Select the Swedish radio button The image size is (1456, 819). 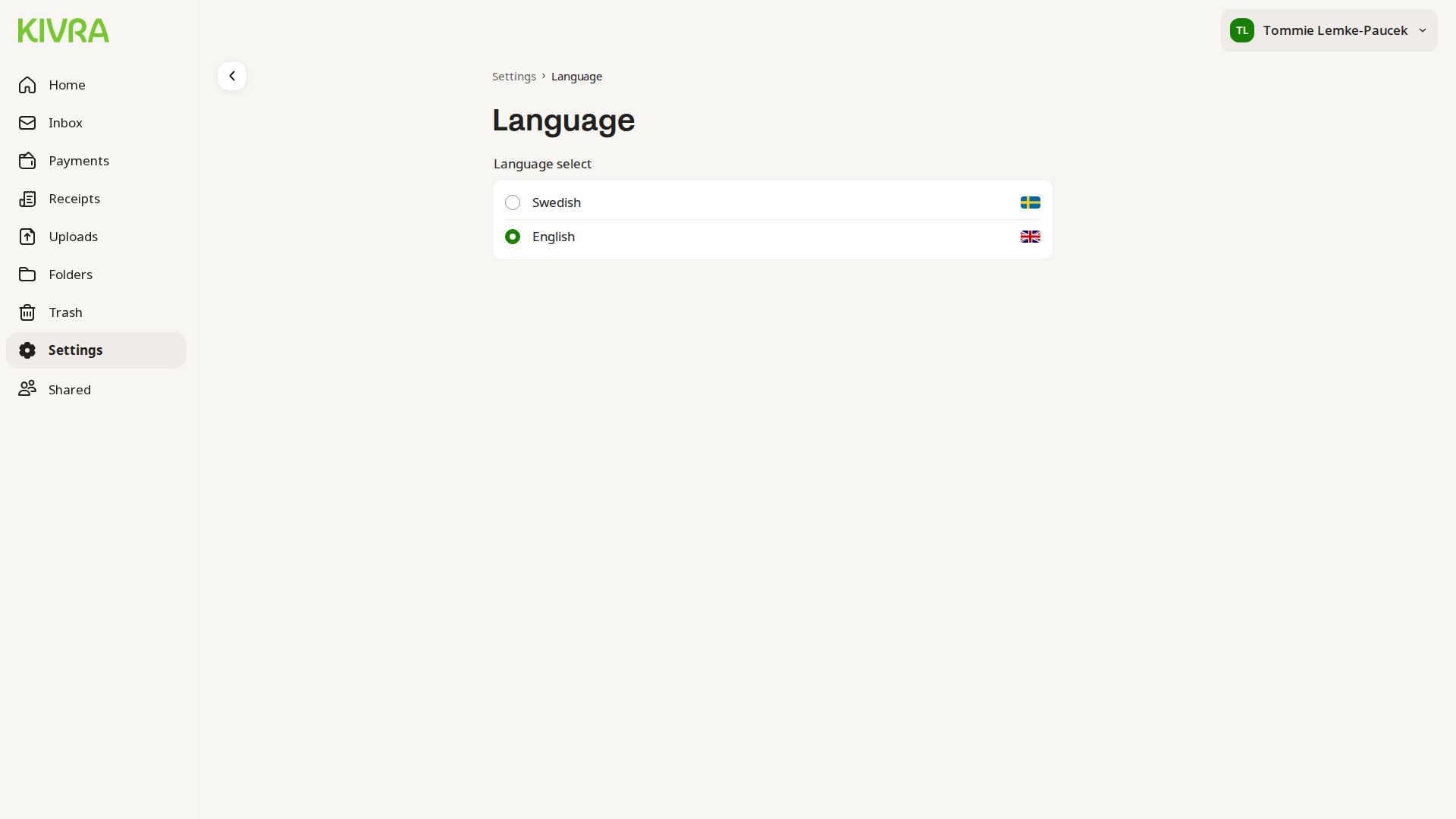pyautogui.click(x=513, y=202)
